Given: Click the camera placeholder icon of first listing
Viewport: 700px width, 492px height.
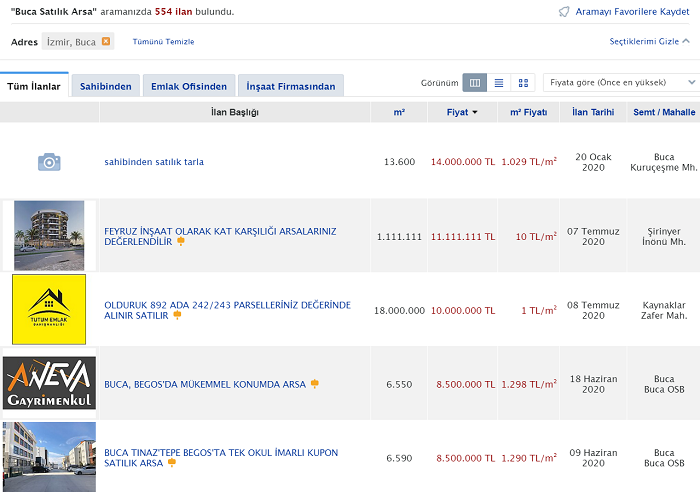Looking at the screenshot, I should pos(49,161).
